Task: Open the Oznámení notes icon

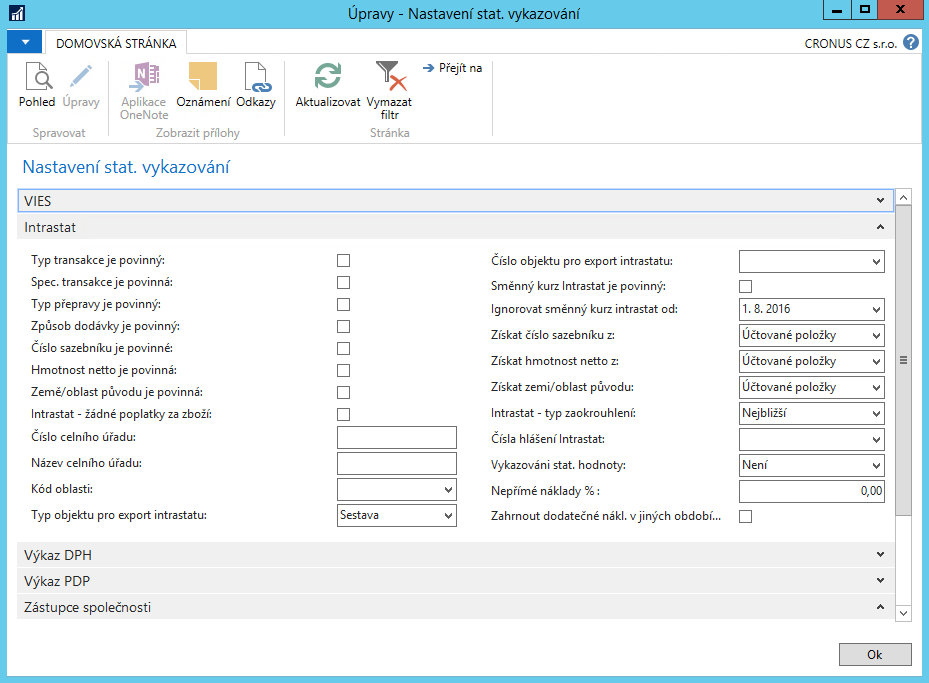Action: pyautogui.click(x=203, y=85)
